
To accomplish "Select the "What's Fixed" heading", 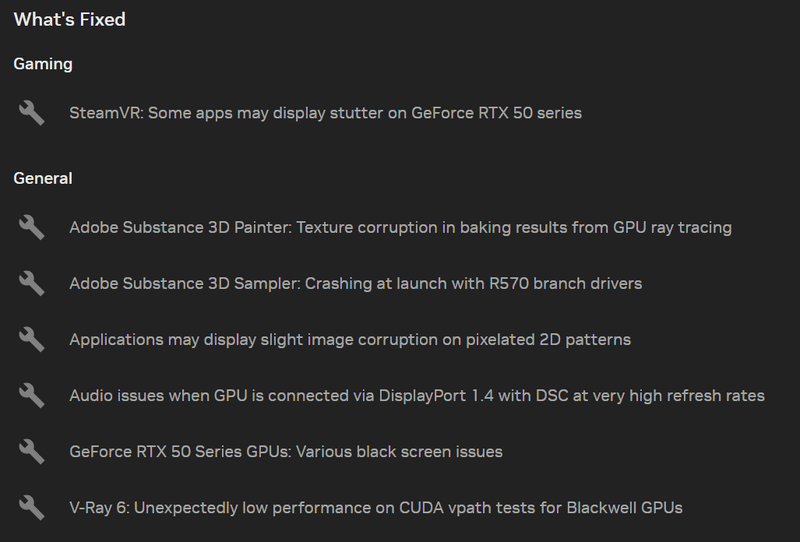I will 70,20.
